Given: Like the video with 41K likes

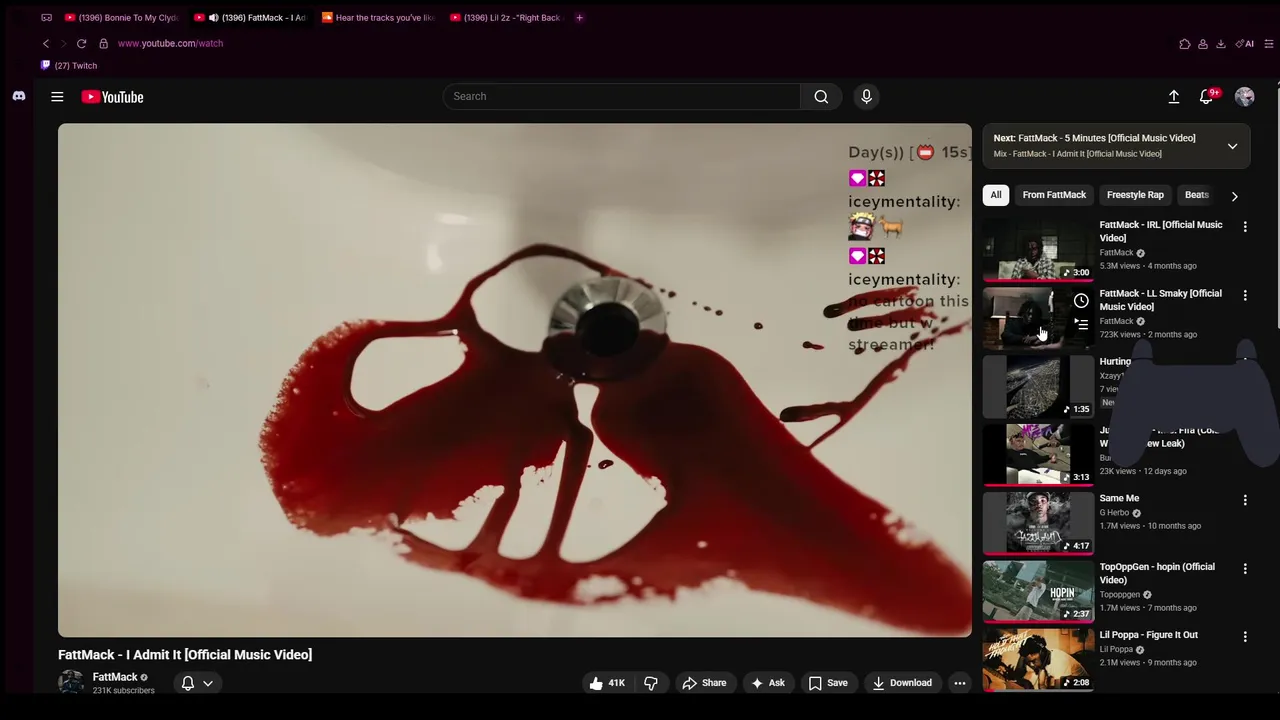Looking at the screenshot, I should pyautogui.click(x=606, y=683).
